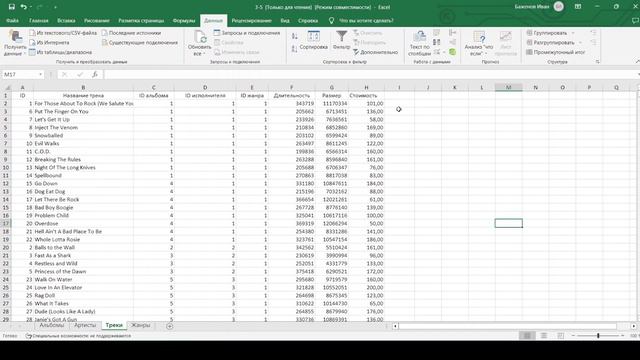Click the Remove Duplicates icon
This screenshot has width=640, height=360.
click(437, 42)
